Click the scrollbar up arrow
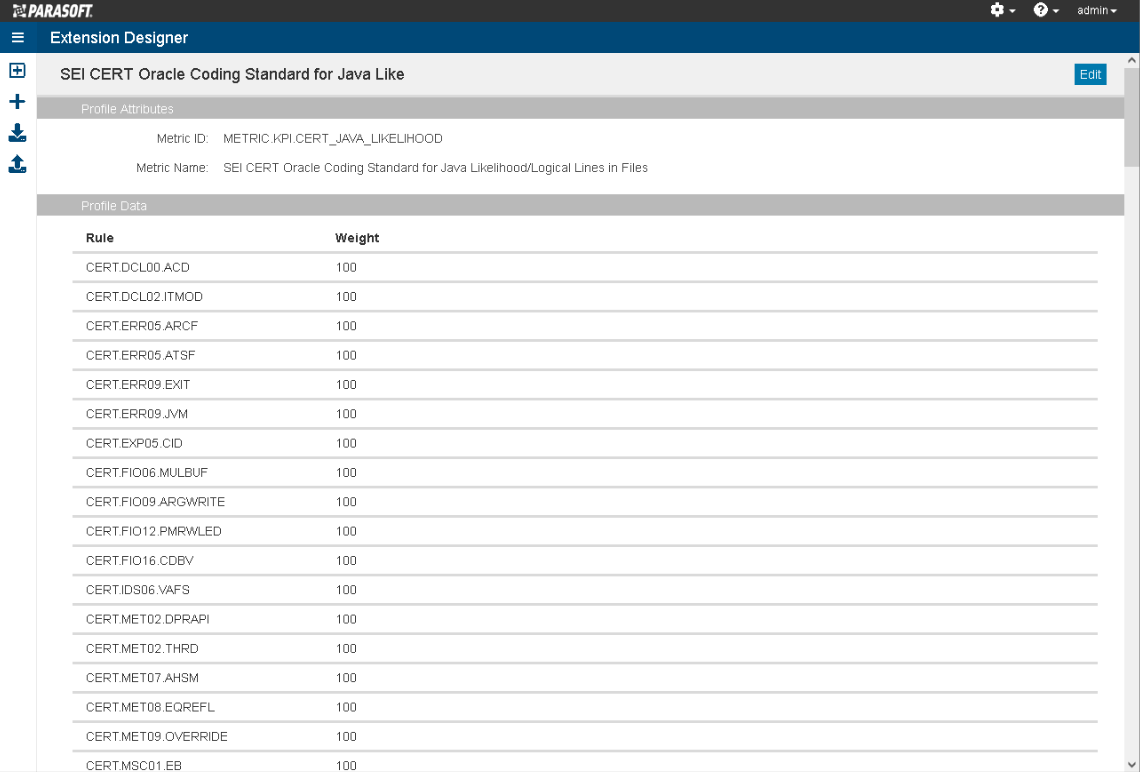The width and height of the screenshot is (1140, 772). tap(1132, 61)
